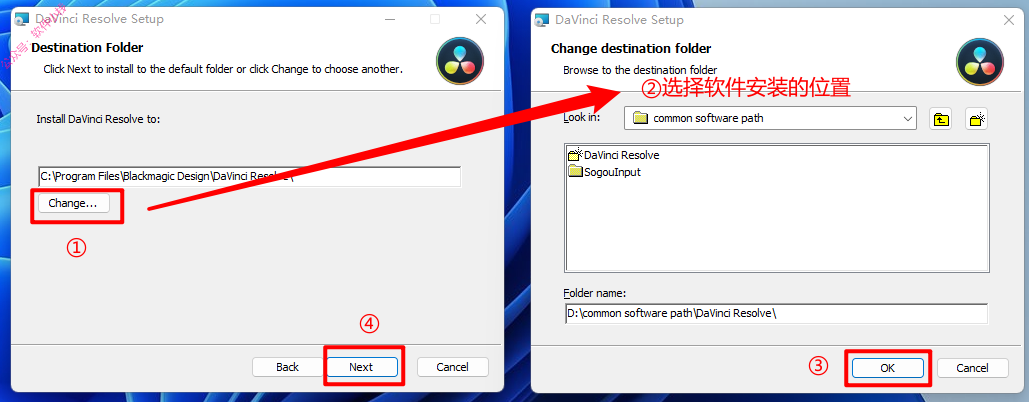This screenshot has width=1029, height=402.
Task: Click the Change... button
Action: 72,203
